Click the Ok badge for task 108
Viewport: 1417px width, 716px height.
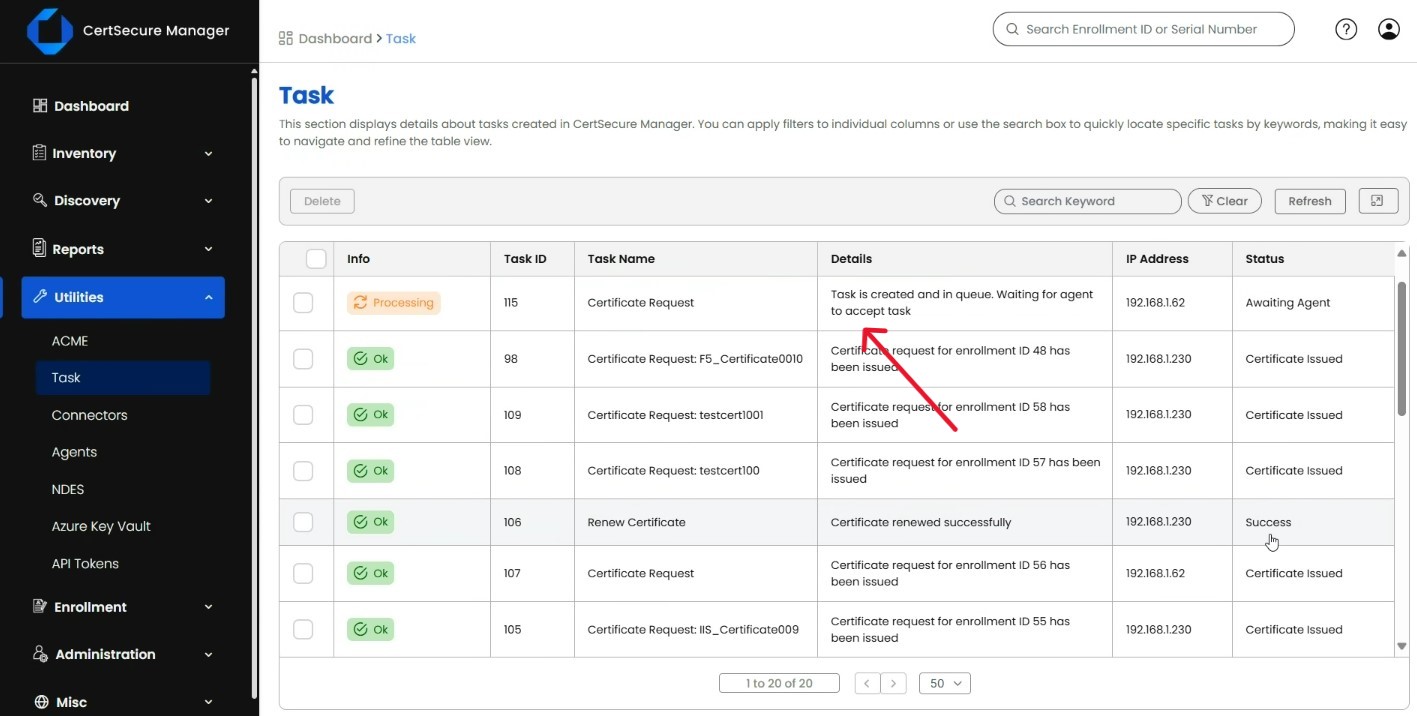[370, 470]
